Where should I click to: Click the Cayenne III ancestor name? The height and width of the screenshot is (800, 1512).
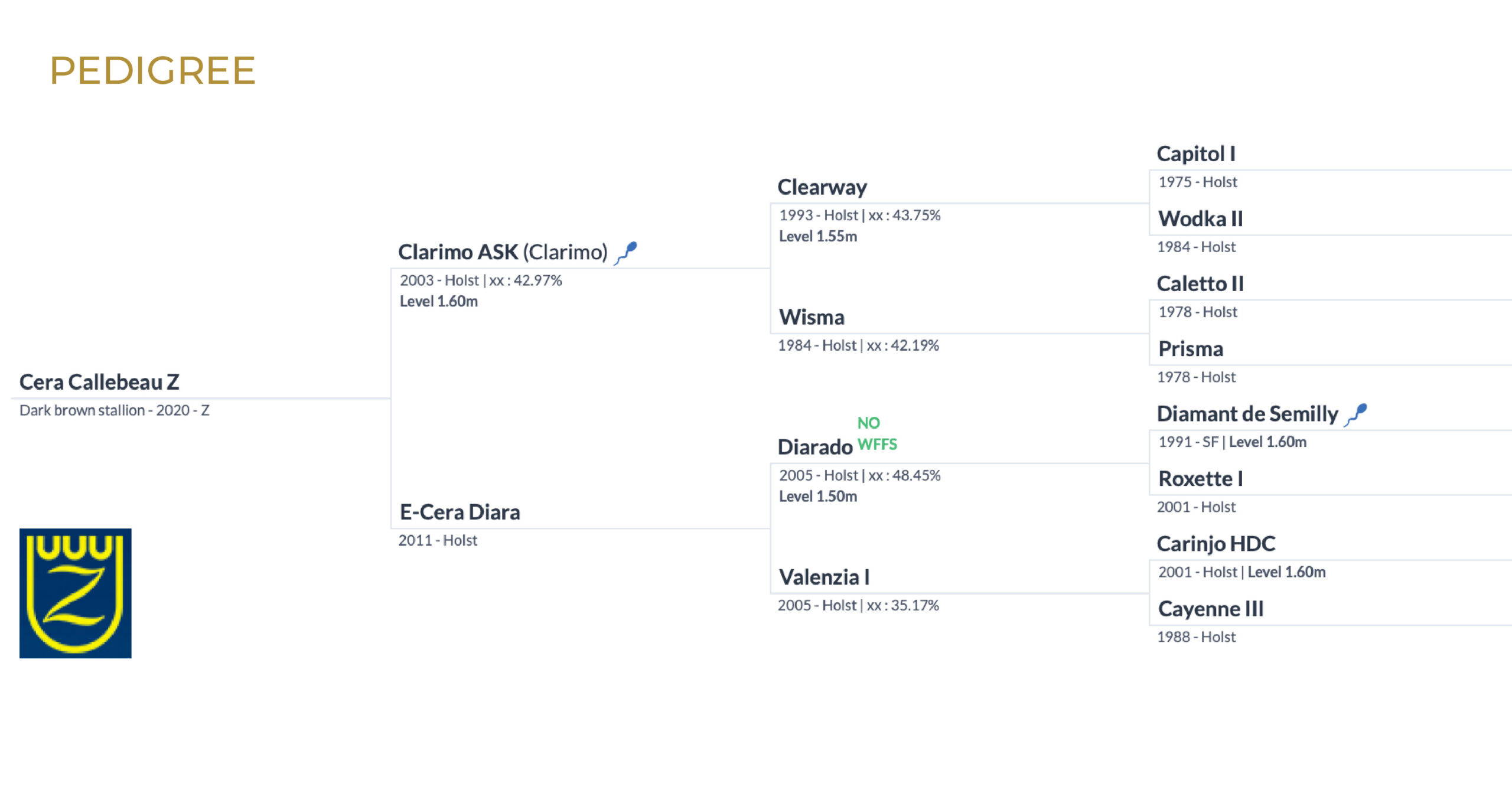pyautogui.click(x=1210, y=609)
